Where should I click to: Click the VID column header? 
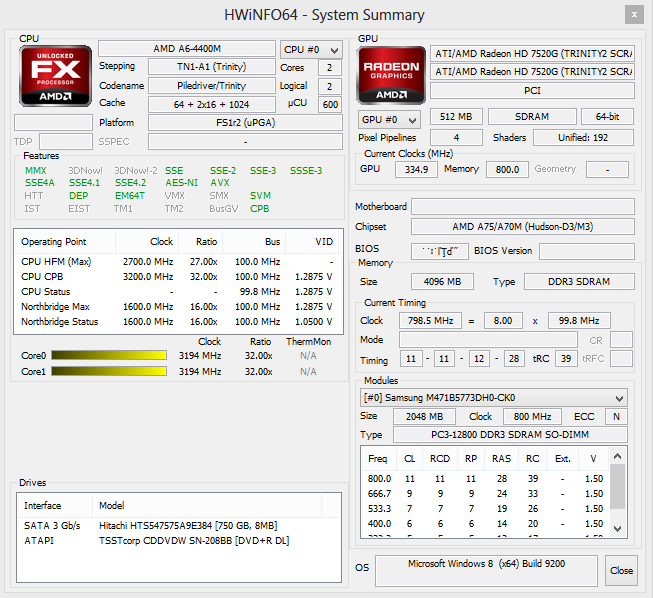[312, 242]
